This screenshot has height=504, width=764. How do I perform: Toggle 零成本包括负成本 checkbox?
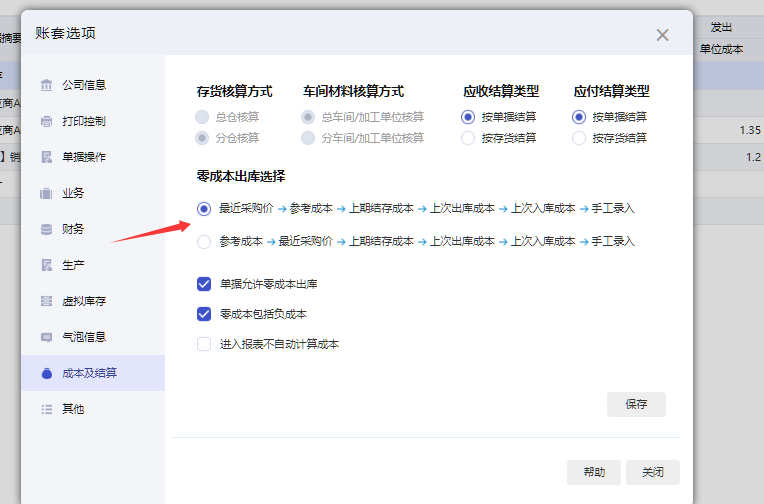coord(204,314)
